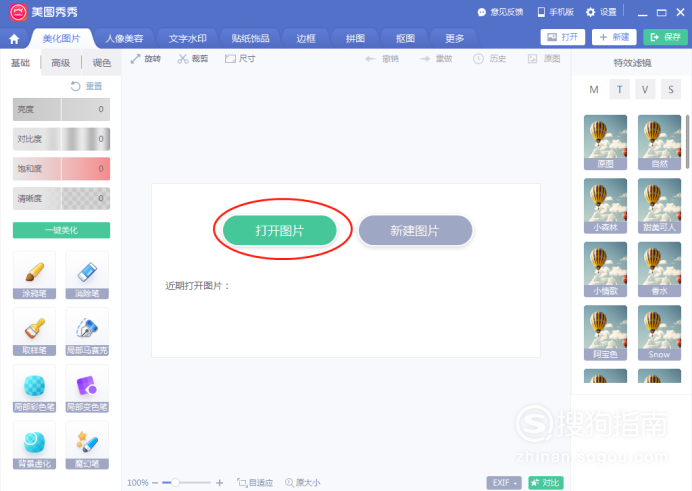Click the zoom in plus icon

[x=219, y=483]
